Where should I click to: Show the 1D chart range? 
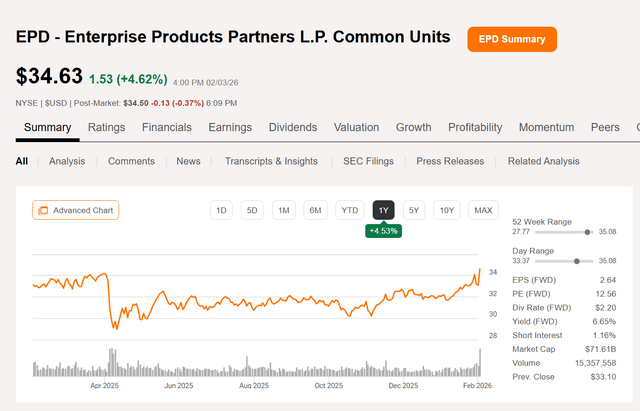[x=222, y=210]
